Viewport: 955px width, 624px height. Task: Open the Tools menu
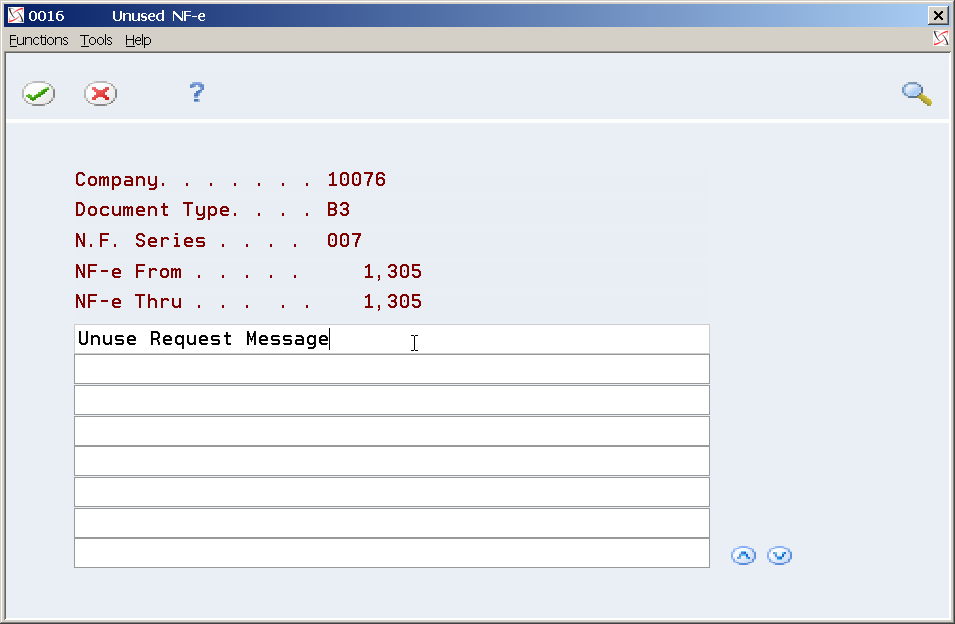(x=96, y=40)
